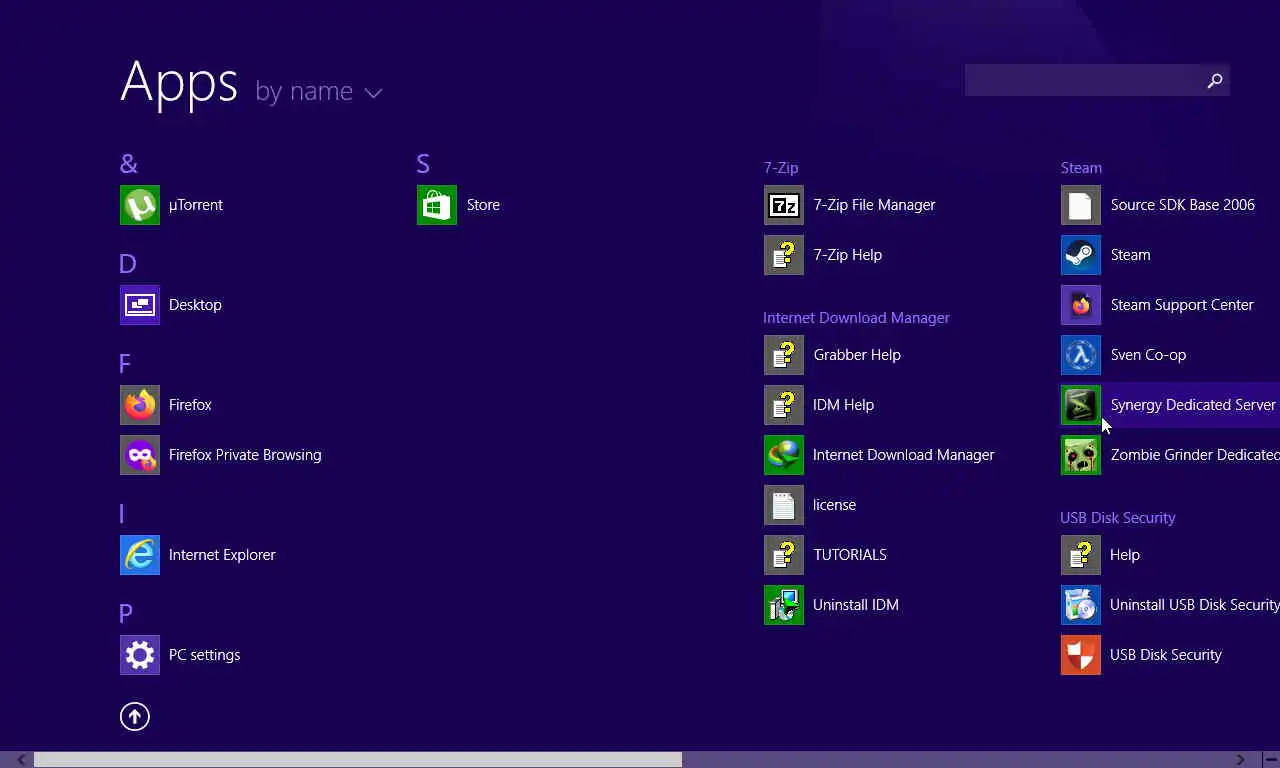Click the 'Internet Explorer' label text
The height and width of the screenshot is (768, 1280).
point(222,555)
